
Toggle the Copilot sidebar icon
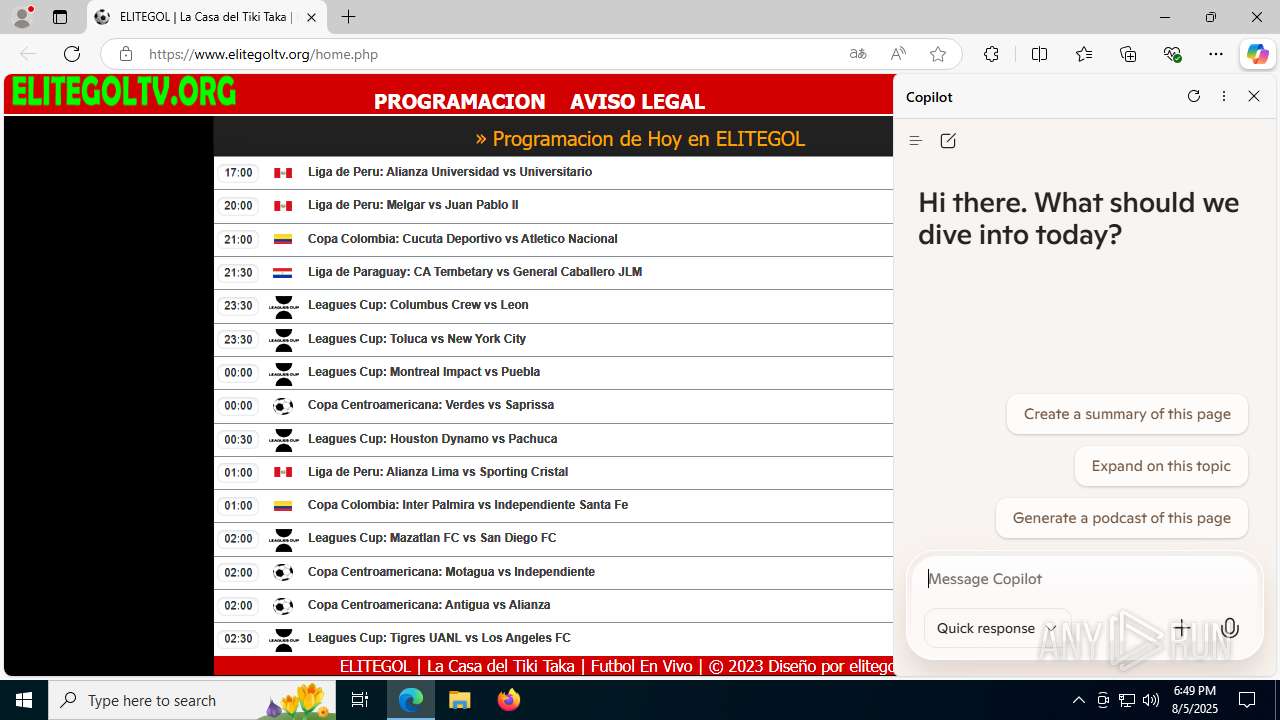(1257, 54)
